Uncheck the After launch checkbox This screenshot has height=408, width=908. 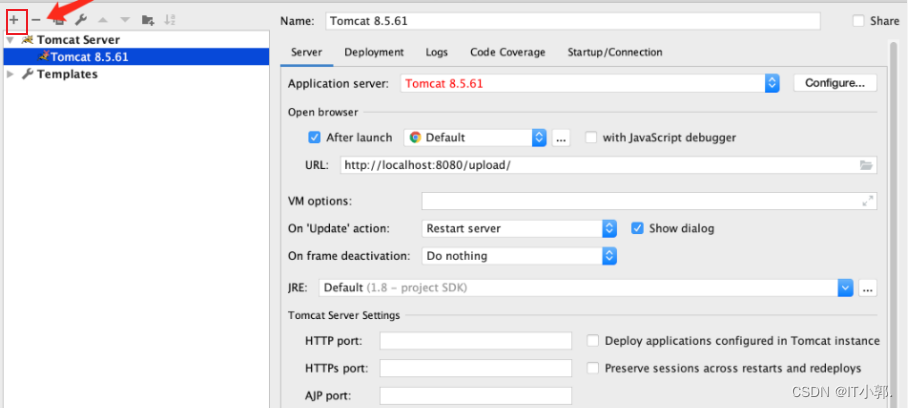(314, 138)
